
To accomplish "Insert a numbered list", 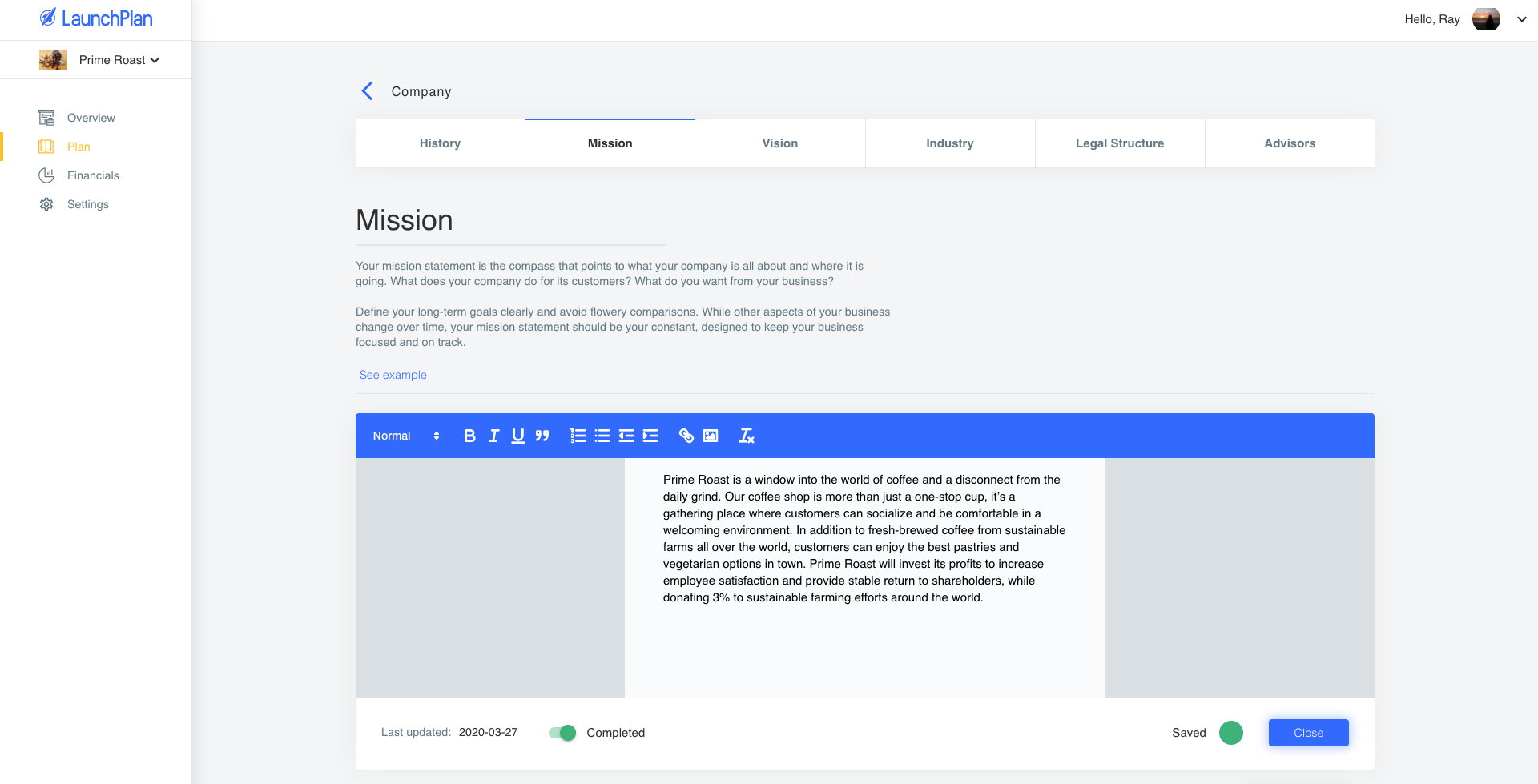I will point(578,436).
